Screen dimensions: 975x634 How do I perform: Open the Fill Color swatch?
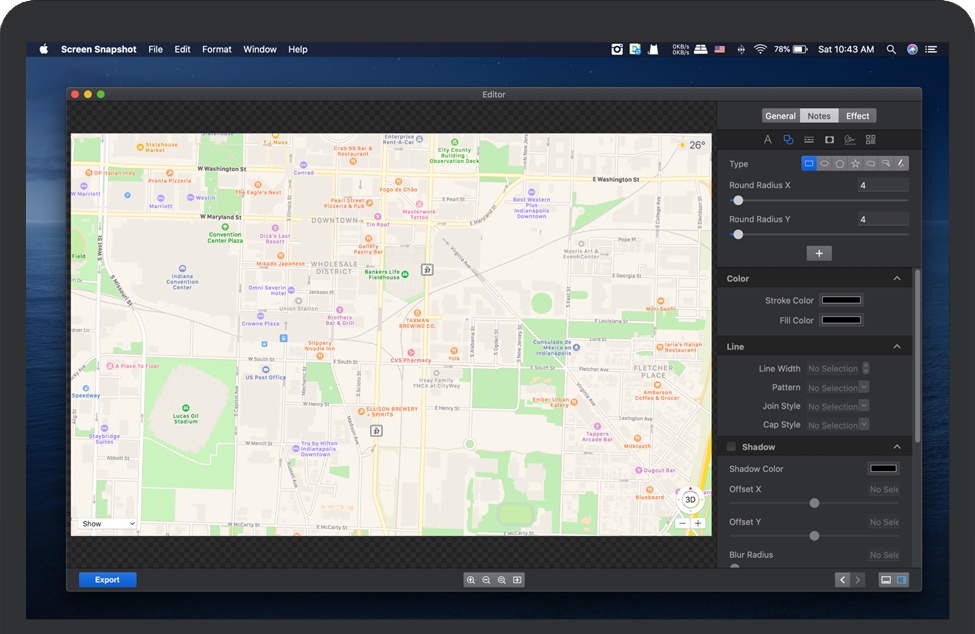click(841, 320)
